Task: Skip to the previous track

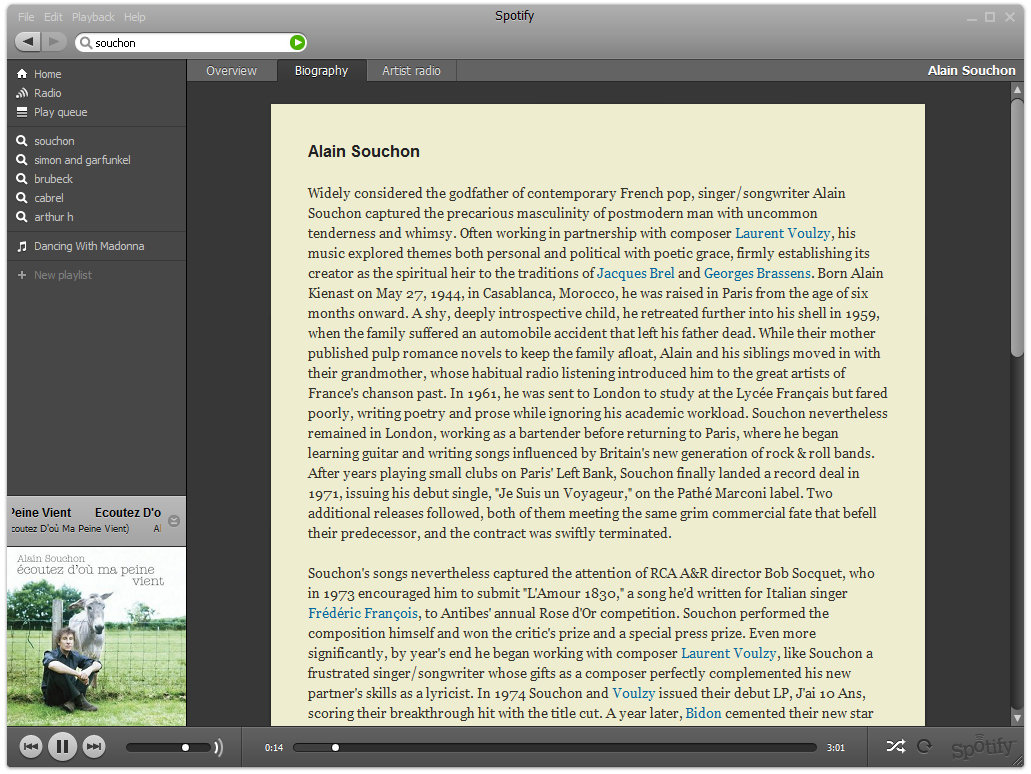Action: click(x=31, y=746)
